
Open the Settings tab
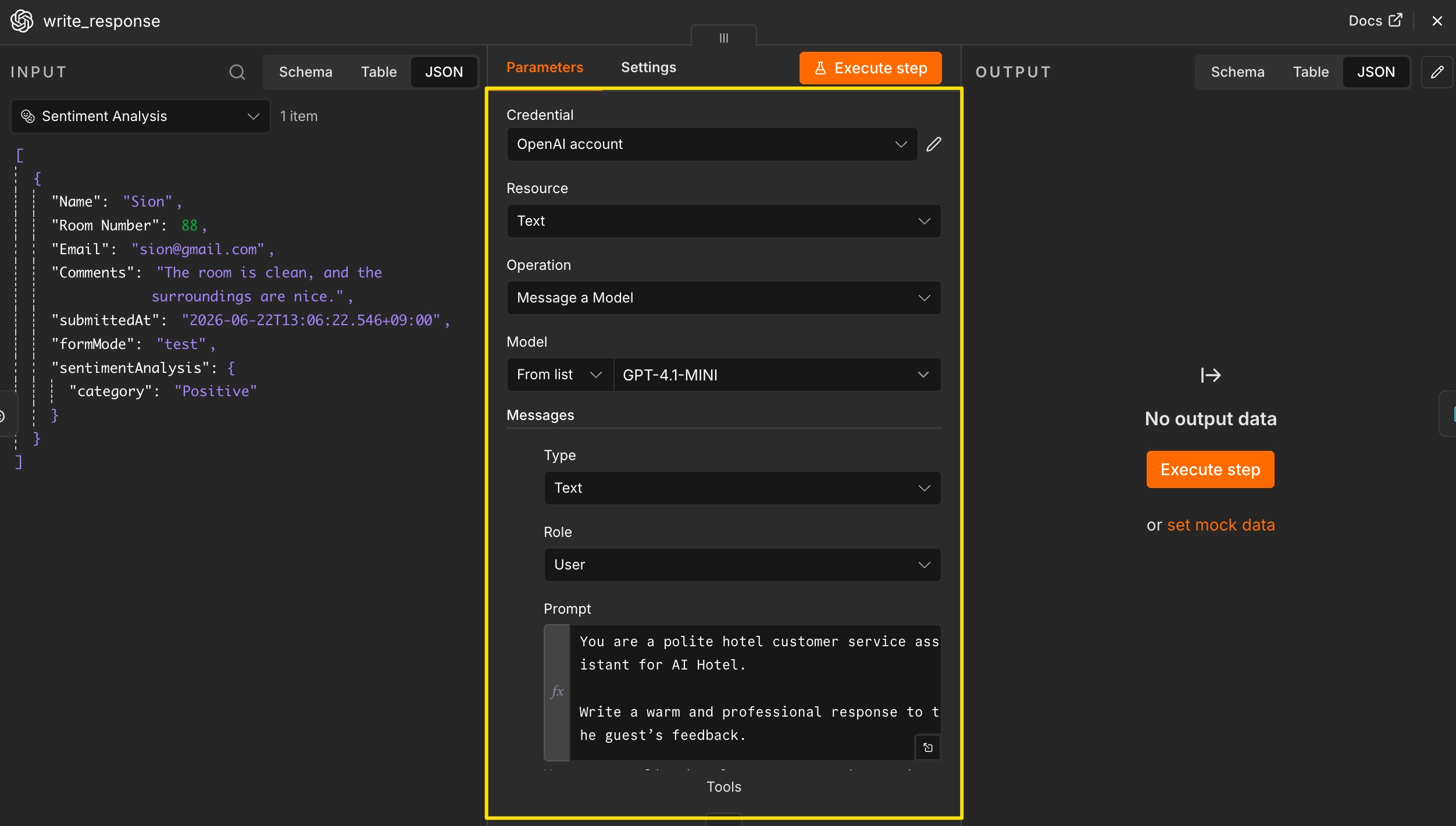pos(648,67)
